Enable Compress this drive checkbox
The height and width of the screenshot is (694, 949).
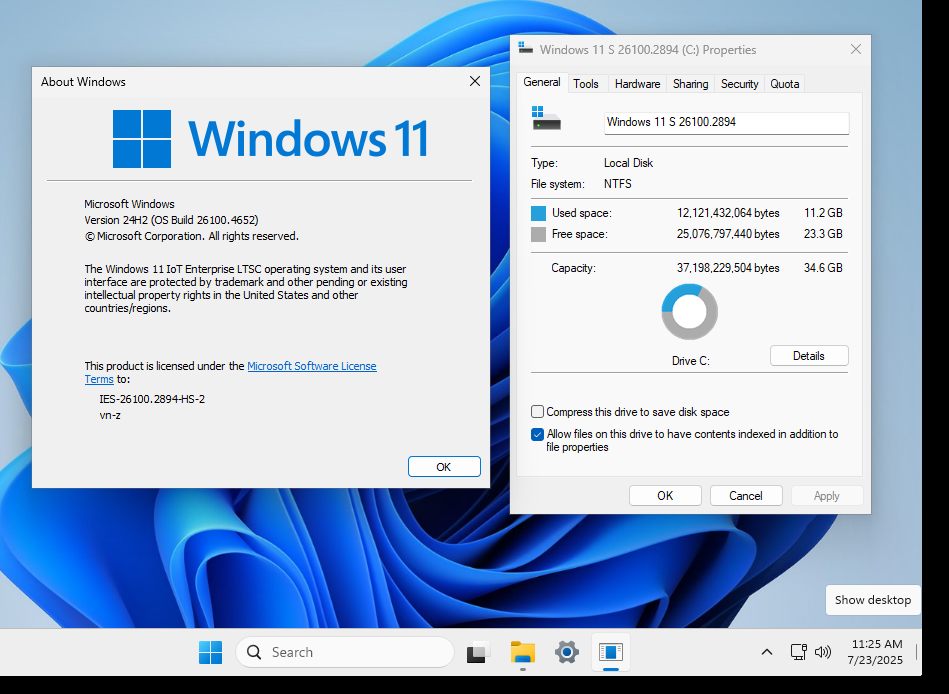coord(537,412)
